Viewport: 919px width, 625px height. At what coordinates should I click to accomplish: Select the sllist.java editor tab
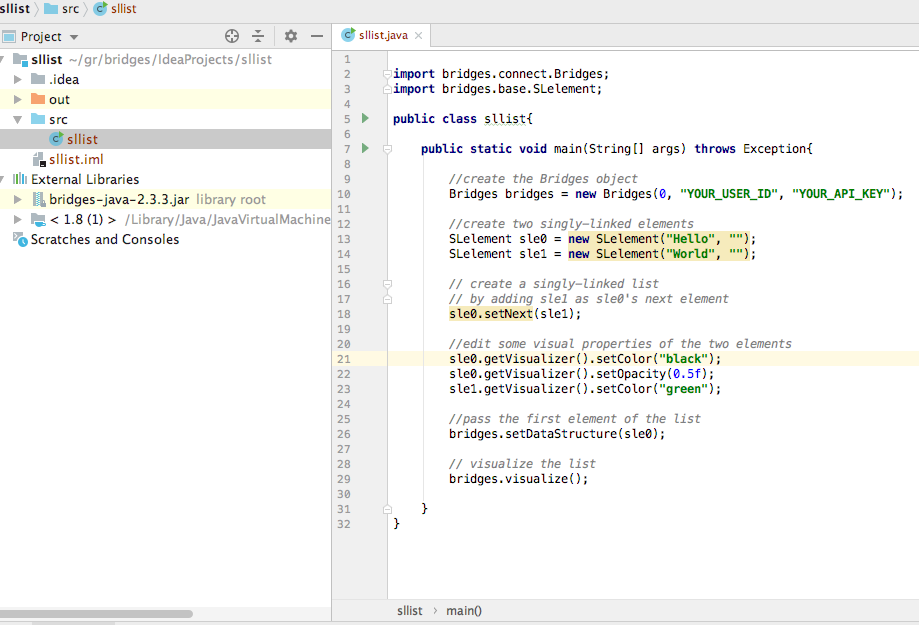pyautogui.click(x=382, y=35)
